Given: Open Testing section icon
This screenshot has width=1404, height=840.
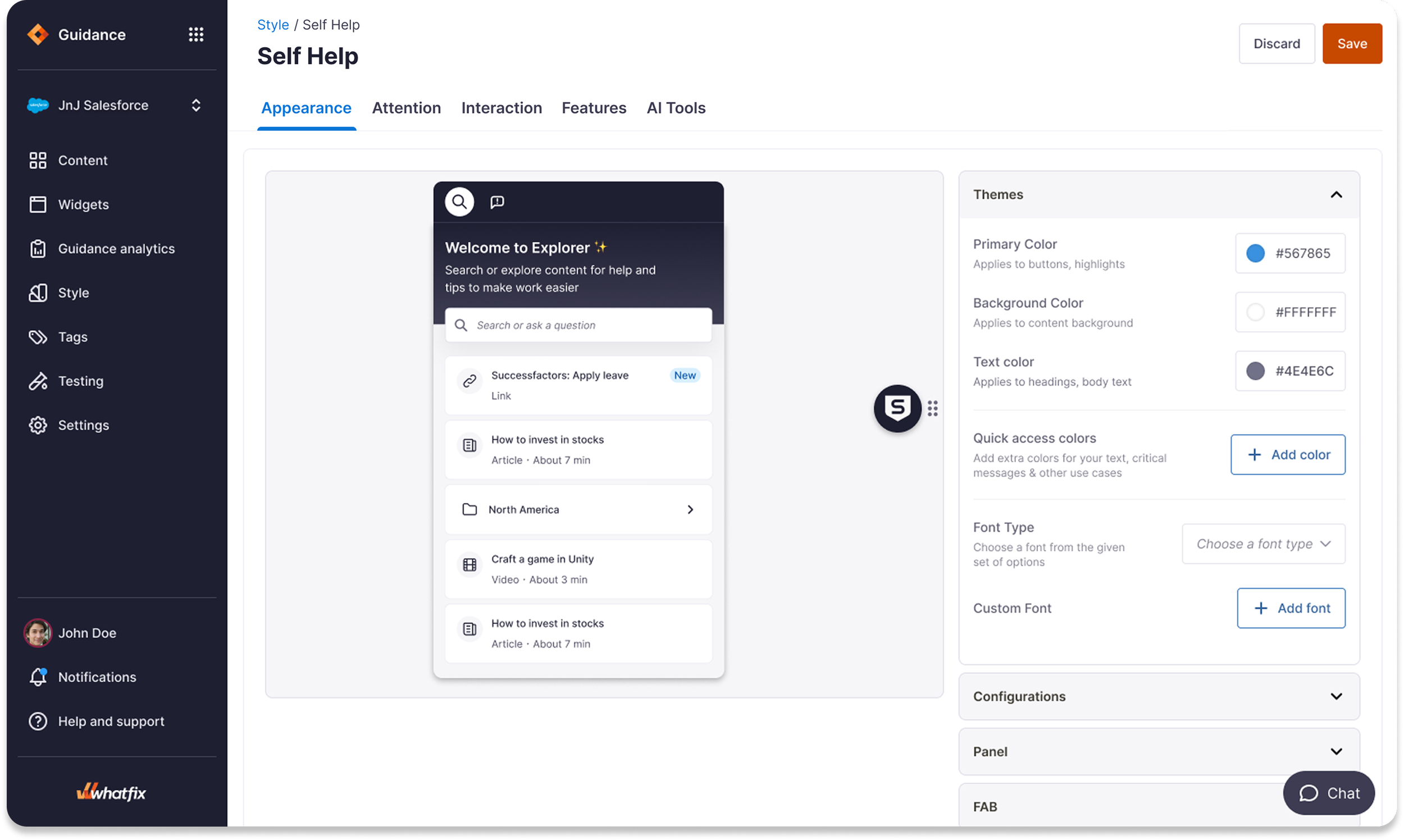Looking at the screenshot, I should (38, 381).
